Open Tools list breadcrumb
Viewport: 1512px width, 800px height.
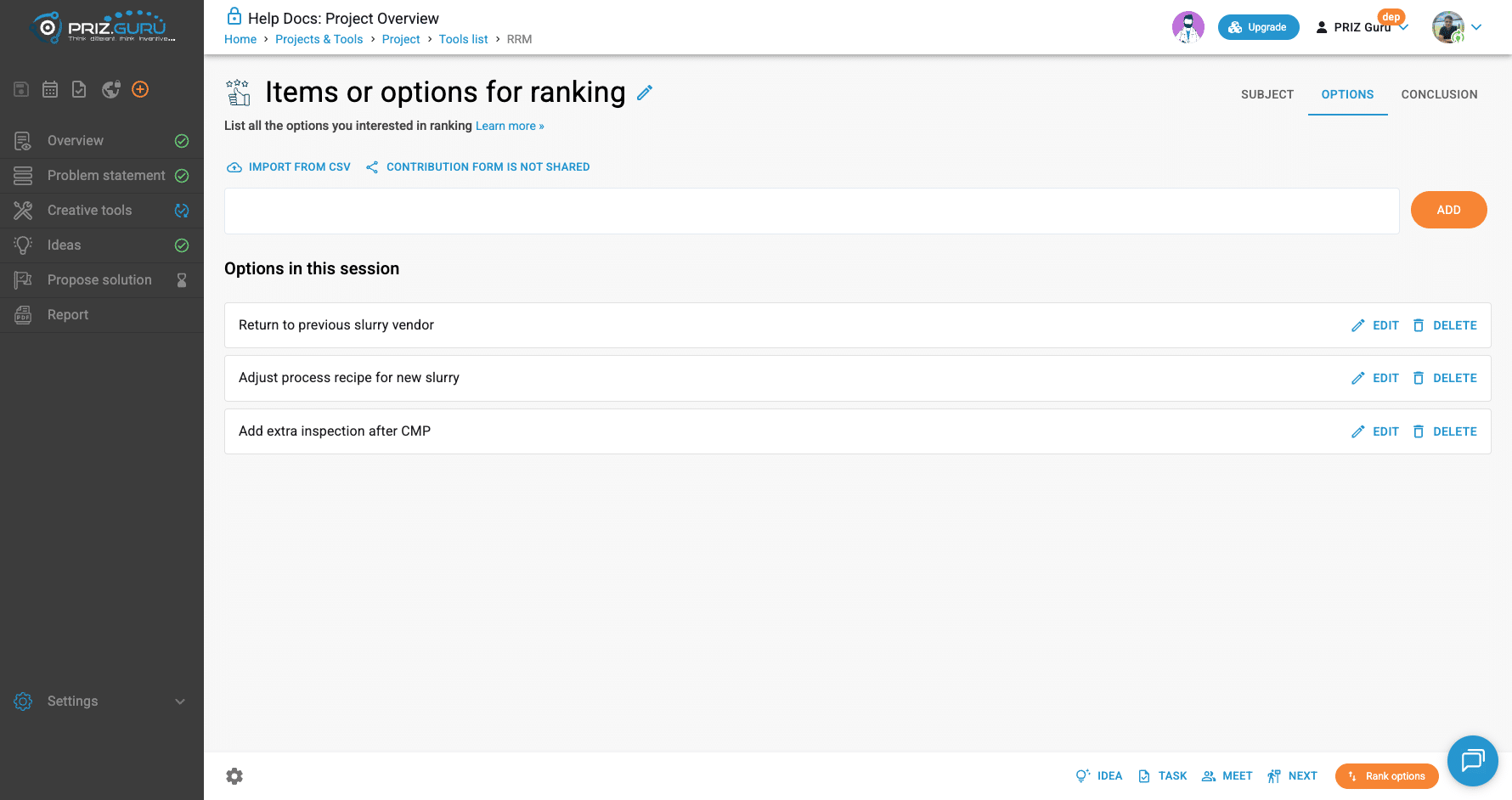(464, 39)
